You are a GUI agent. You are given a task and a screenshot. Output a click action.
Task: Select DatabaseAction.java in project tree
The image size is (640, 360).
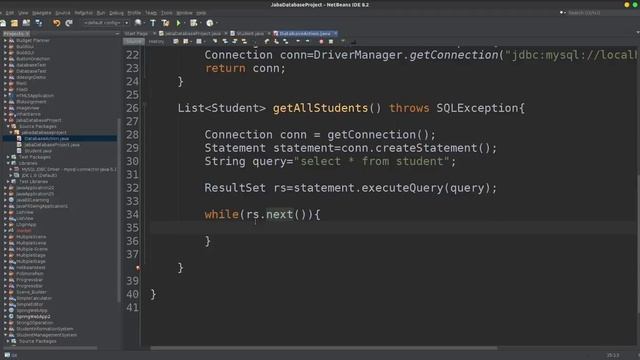pos(47,139)
